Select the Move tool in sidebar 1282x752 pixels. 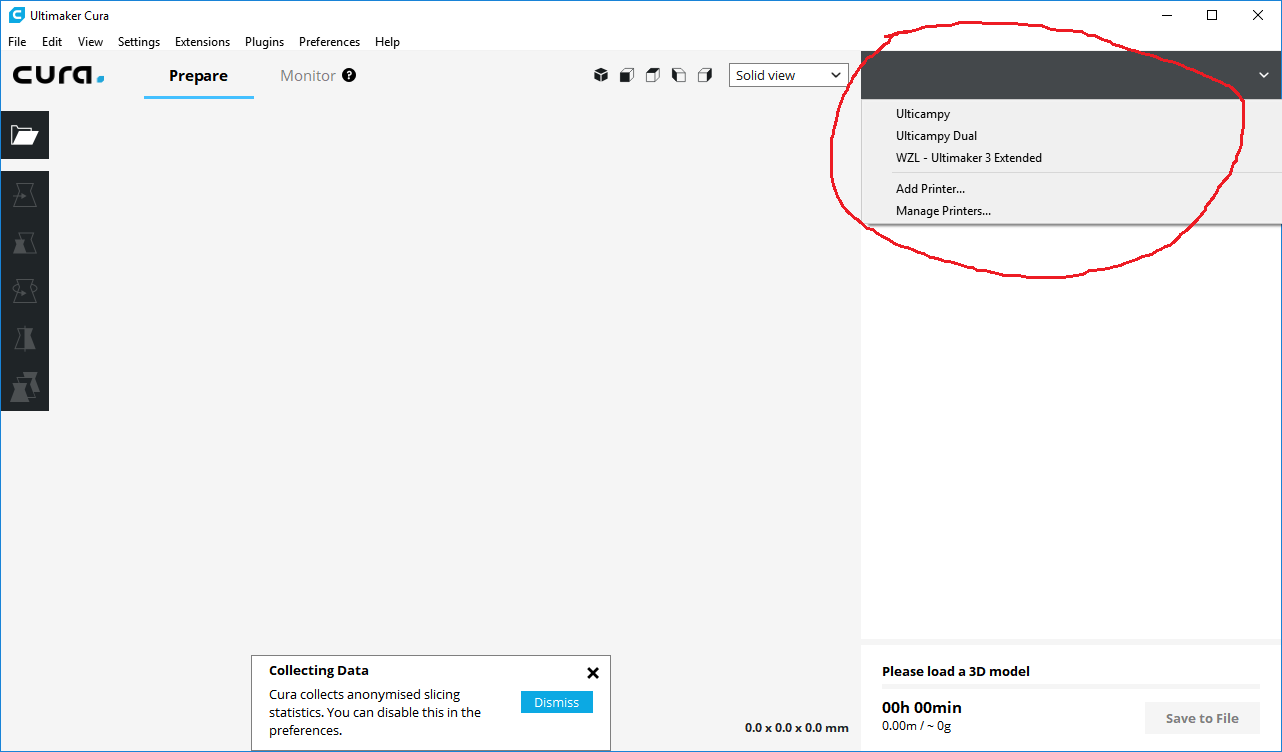(25, 195)
